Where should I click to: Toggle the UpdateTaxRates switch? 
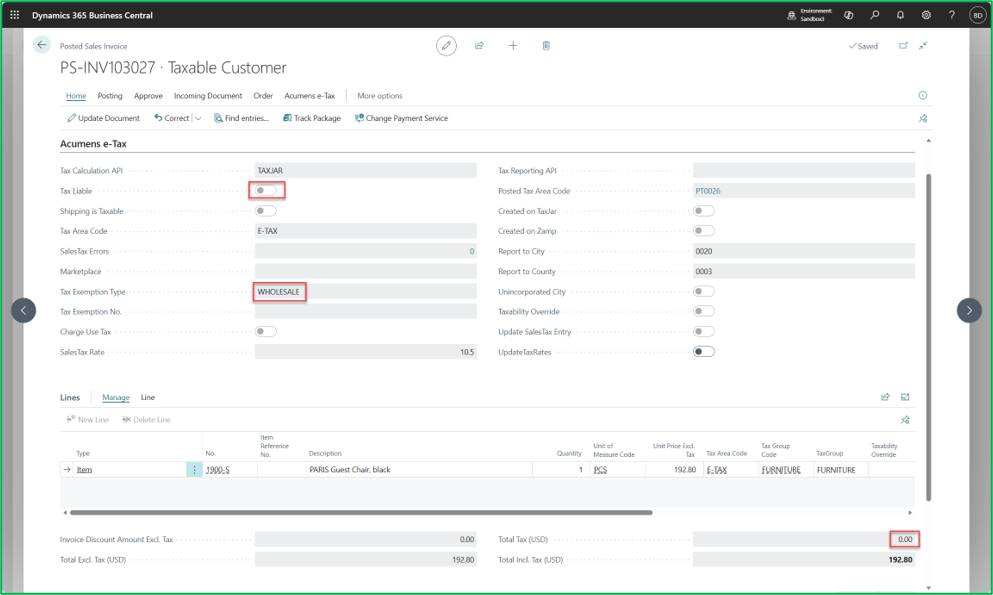704,352
